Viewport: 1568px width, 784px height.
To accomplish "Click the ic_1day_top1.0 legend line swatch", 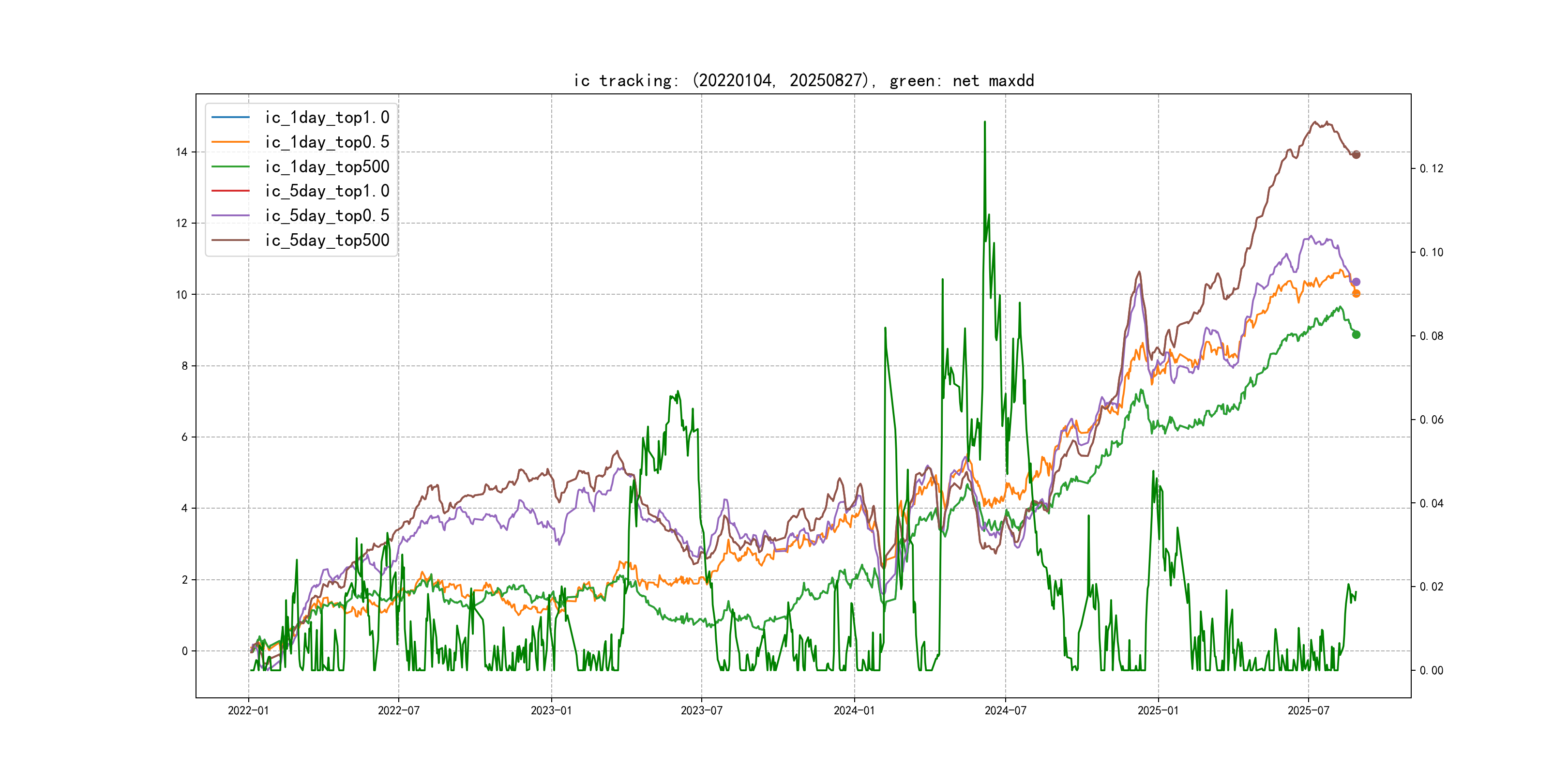I will (230, 117).
